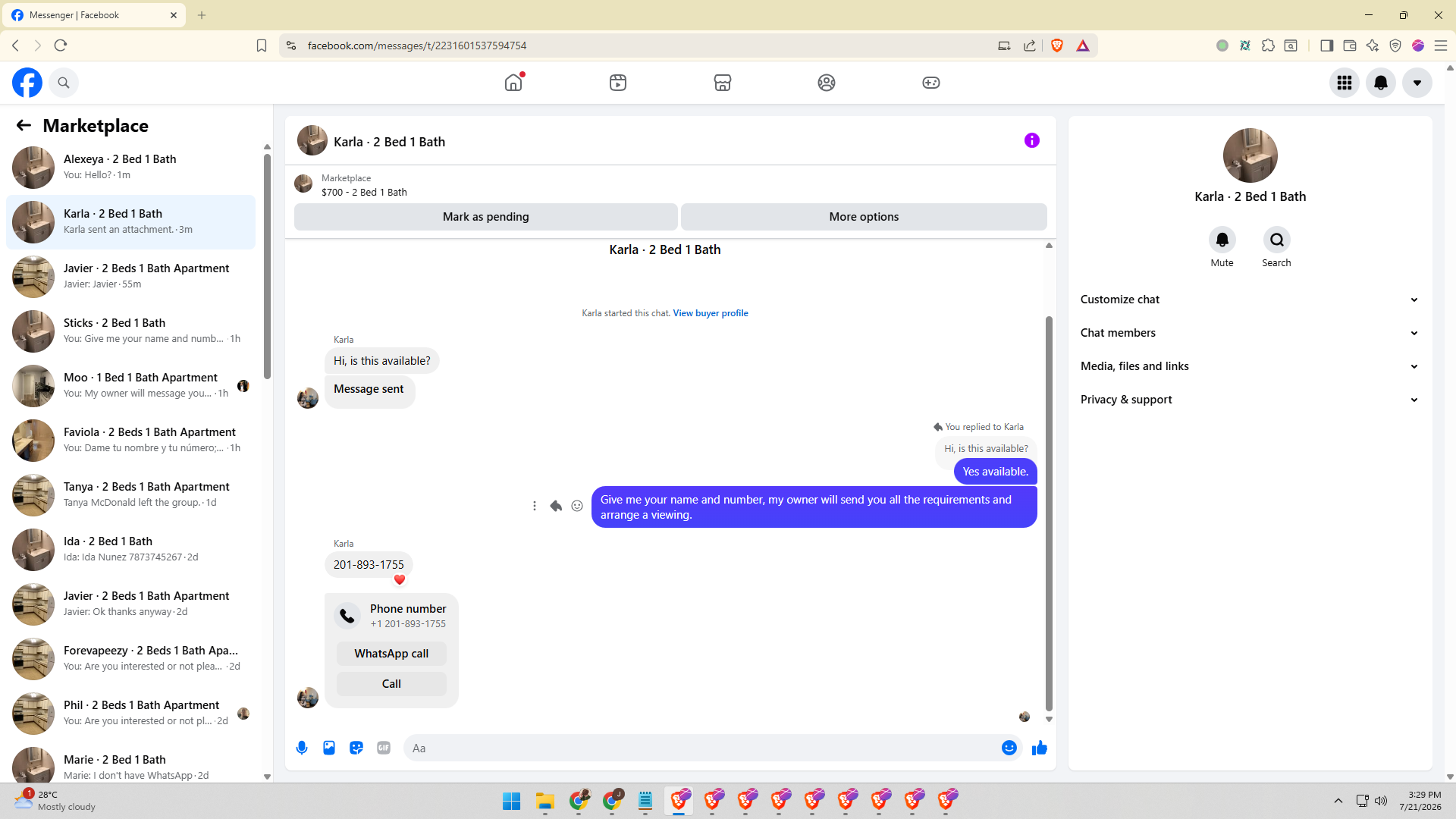Open the Facebook apps grid menu

click(1345, 83)
